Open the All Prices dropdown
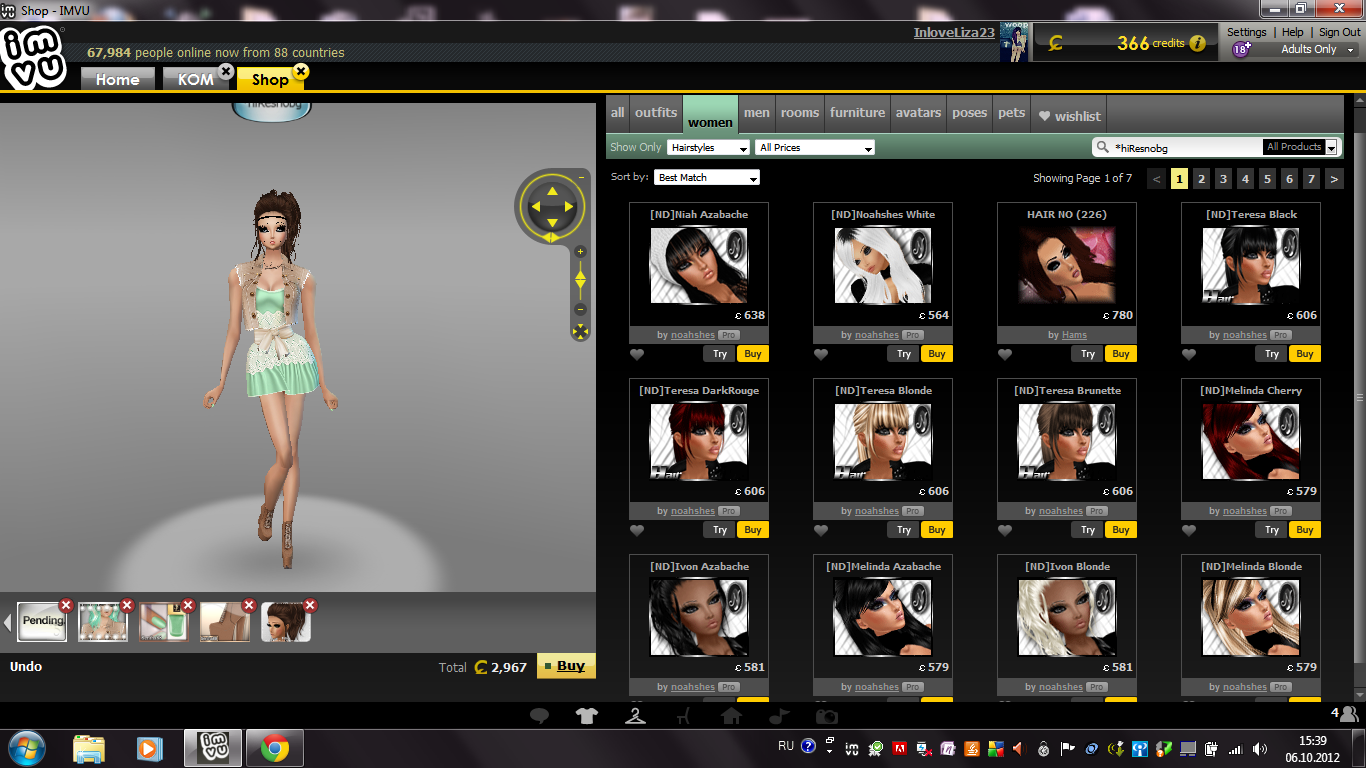Screen dimensions: 1366x768 click(x=815, y=148)
